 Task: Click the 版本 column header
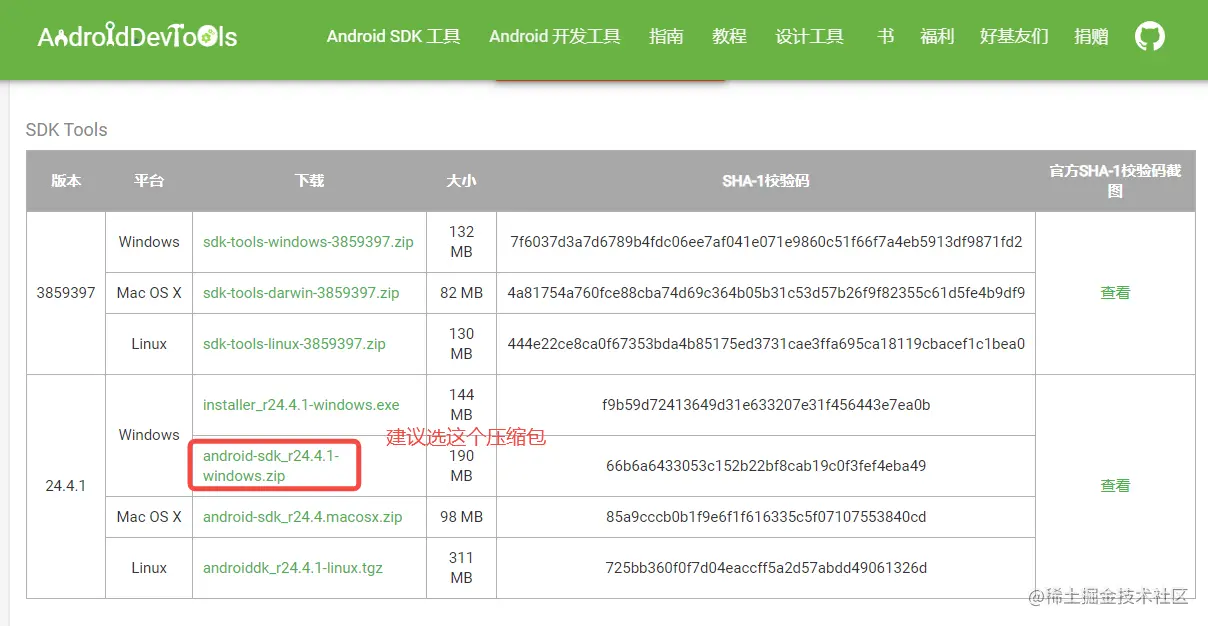[66, 181]
